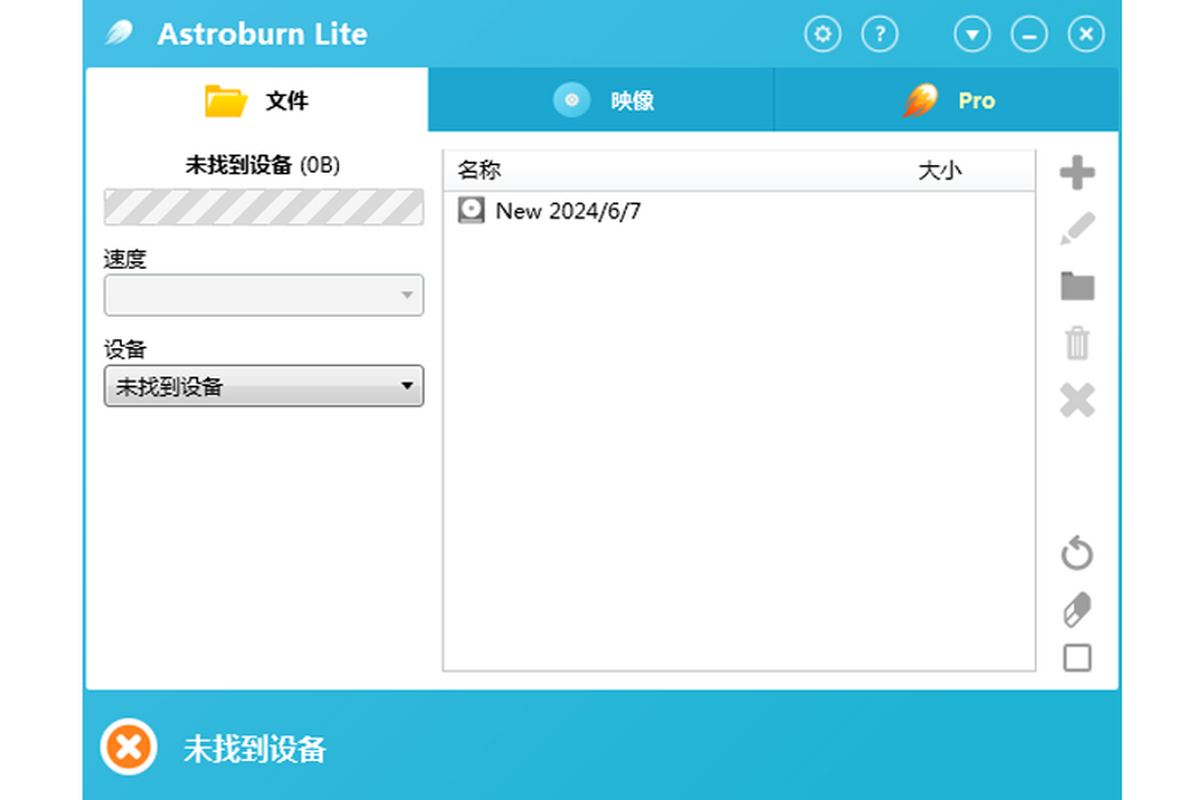Open the 速度 speed dropdown
This screenshot has height=800, width=1200.
point(264,295)
